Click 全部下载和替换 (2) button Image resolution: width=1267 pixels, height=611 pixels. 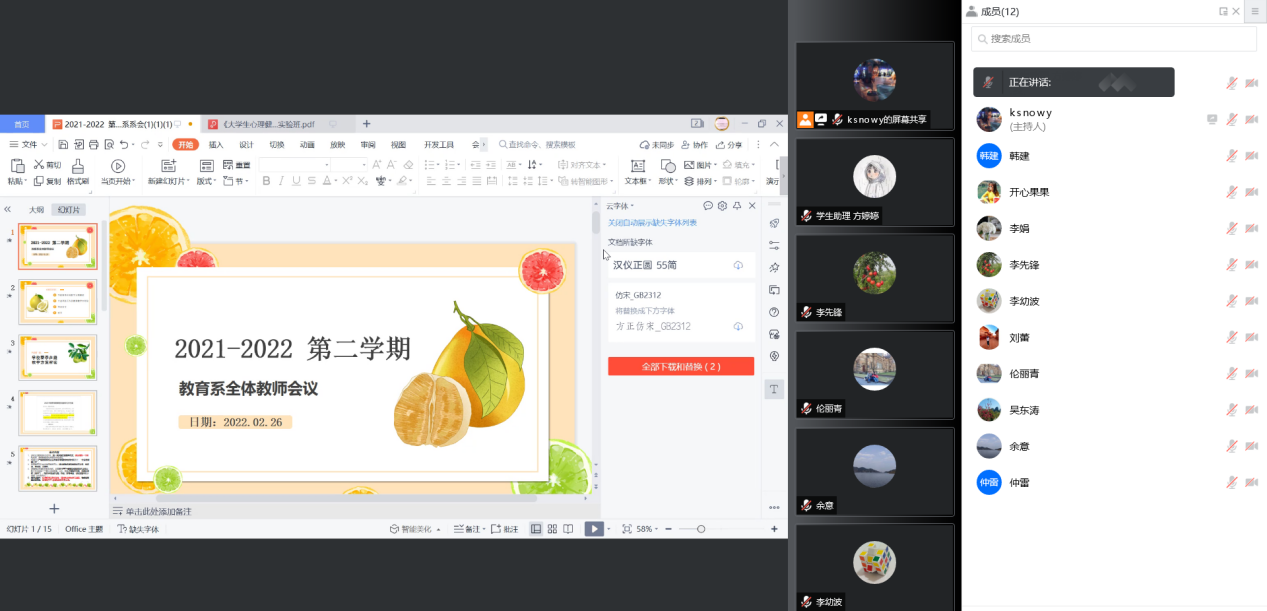(x=680, y=367)
